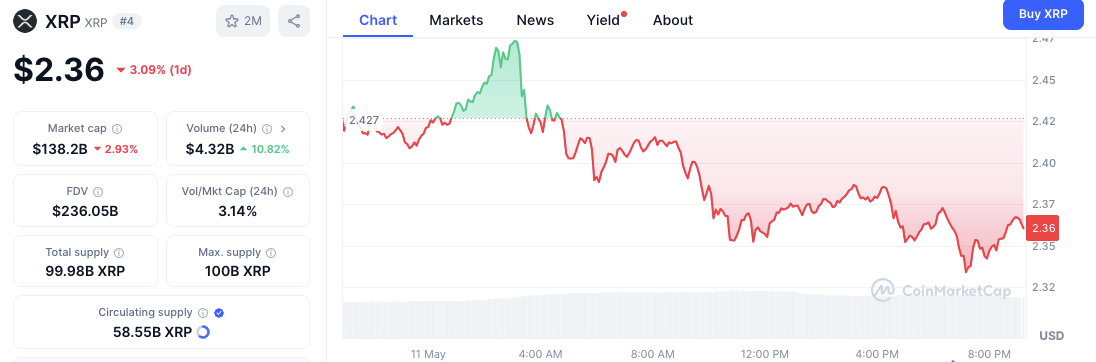Click the Max. supply info icon
The image size is (1096, 362).
[271, 252]
